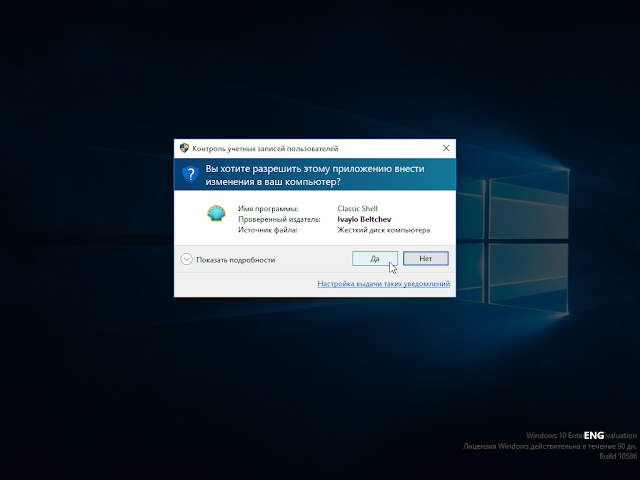Select the publisher name Ivaylo Beltchev
This screenshot has width=640, height=480.
tap(364, 219)
